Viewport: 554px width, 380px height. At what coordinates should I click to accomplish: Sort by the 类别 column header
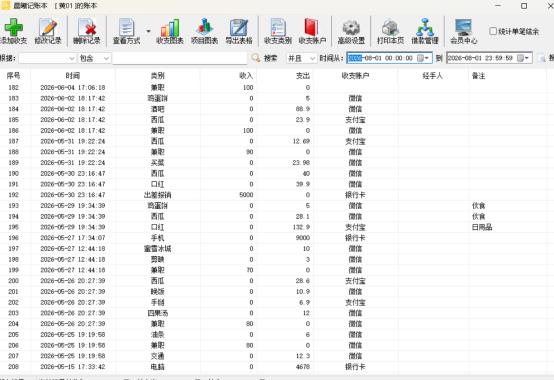tap(157, 76)
